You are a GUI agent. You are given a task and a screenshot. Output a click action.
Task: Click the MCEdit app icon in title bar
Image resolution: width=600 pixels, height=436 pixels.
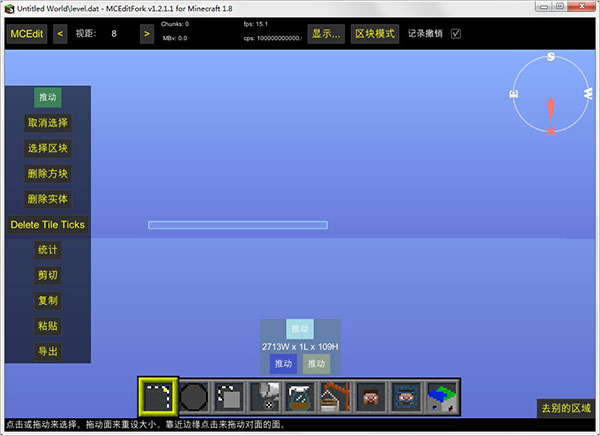click(x=10, y=8)
